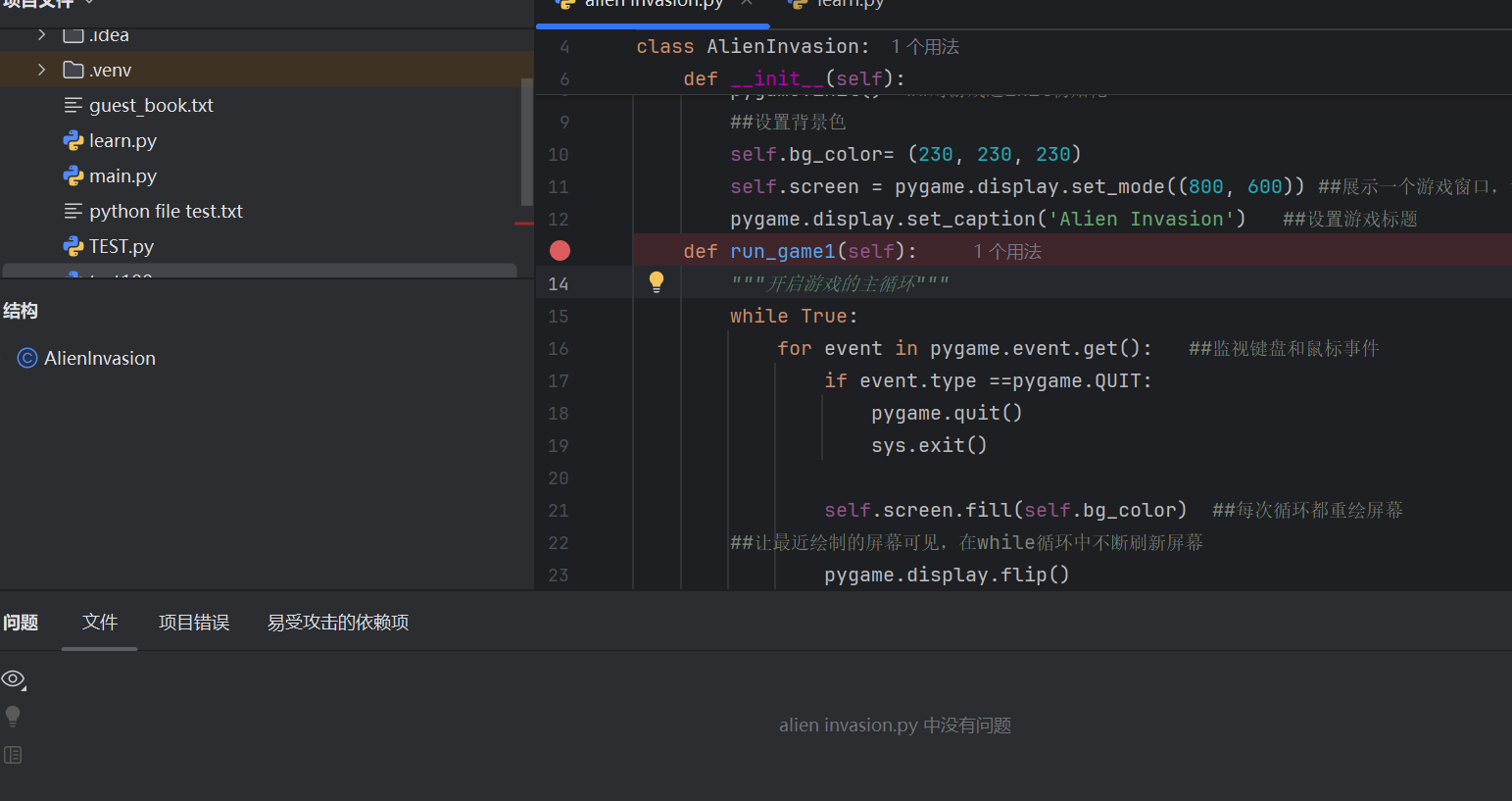Click the lightbulb icon in Problems panel toolbar
This screenshot has height=801, width=1512.
13,715
